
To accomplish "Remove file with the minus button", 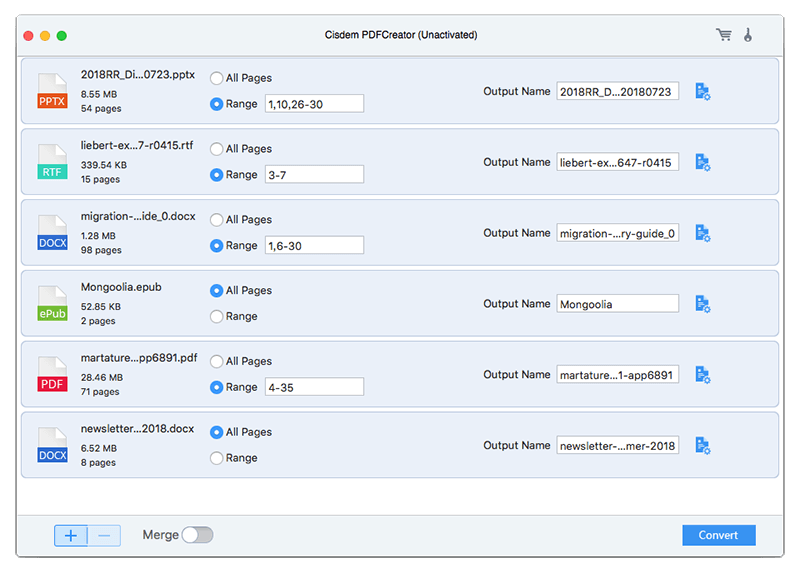I will [x=104, y=535].
